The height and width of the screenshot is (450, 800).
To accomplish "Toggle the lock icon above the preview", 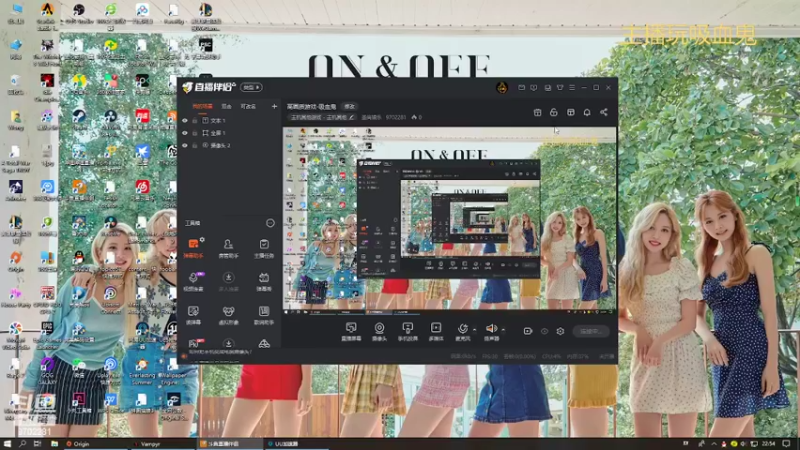I will pos(554,112).
